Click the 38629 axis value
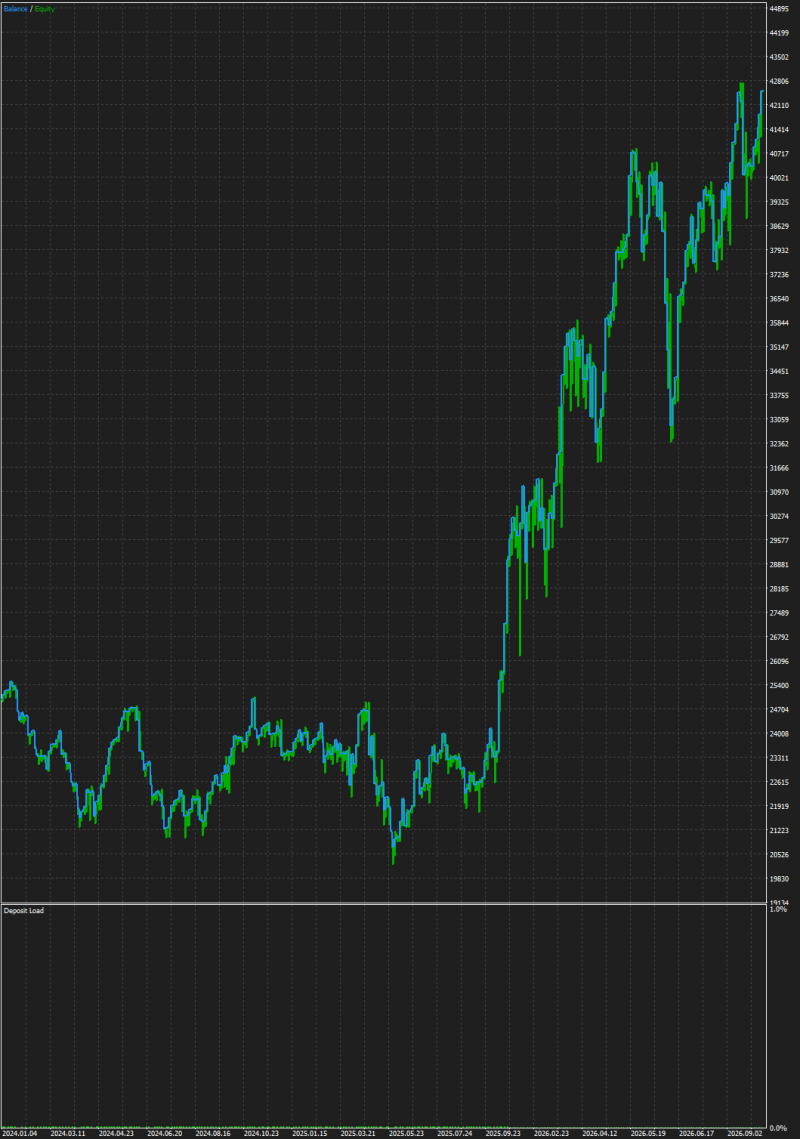The image size is (800, 1139). (779, 226)
